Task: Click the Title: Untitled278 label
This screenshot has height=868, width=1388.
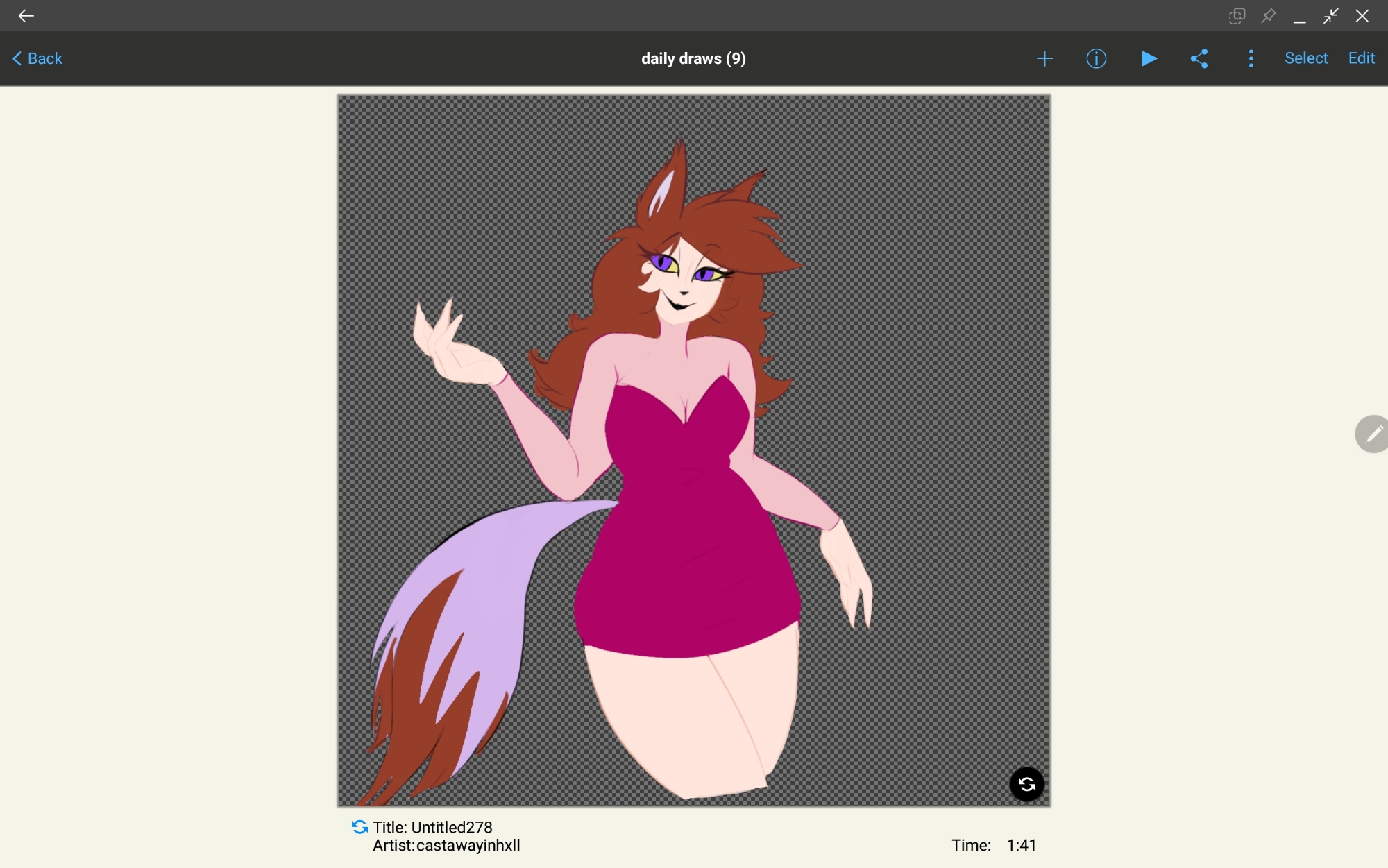Action: point(432,827)
